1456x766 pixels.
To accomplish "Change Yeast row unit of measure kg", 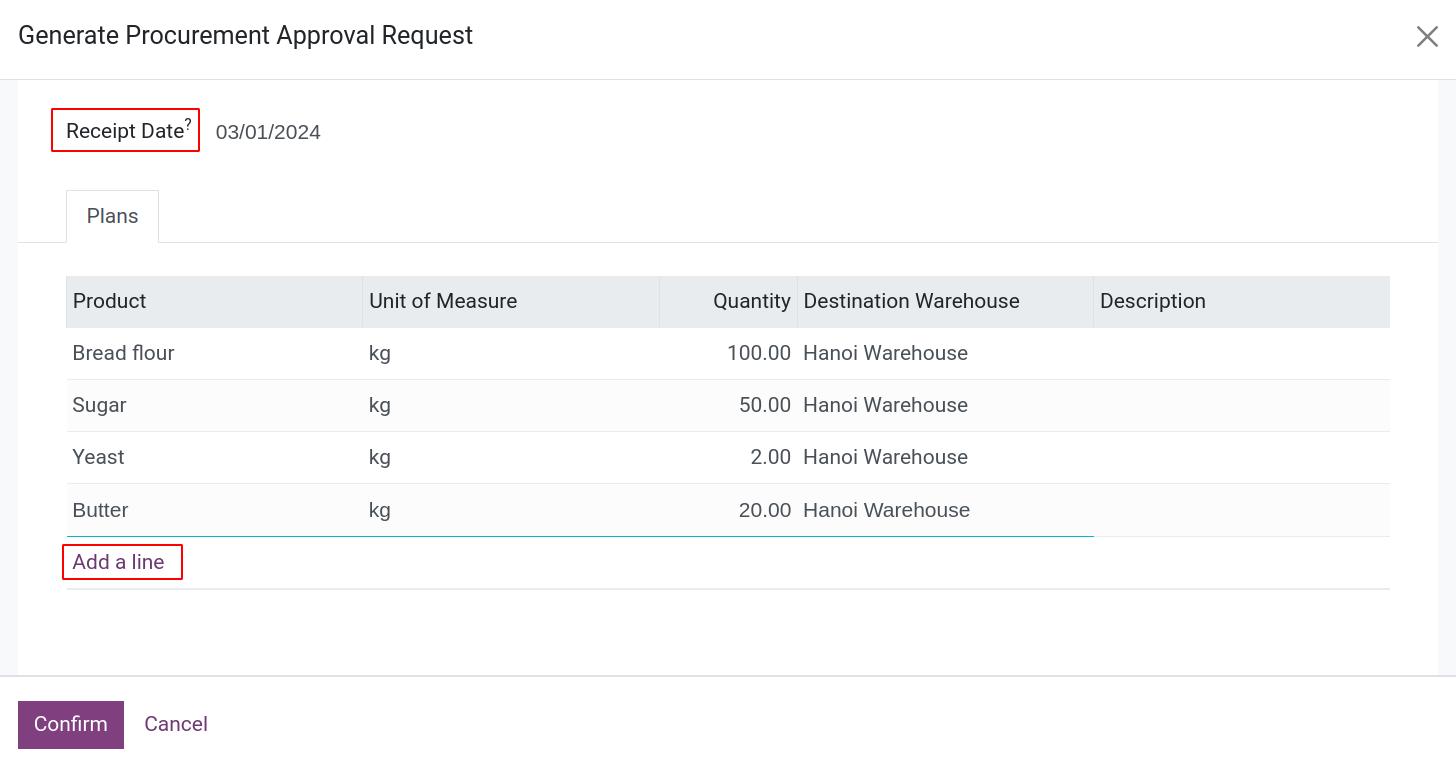I will (x=380, y=457).
